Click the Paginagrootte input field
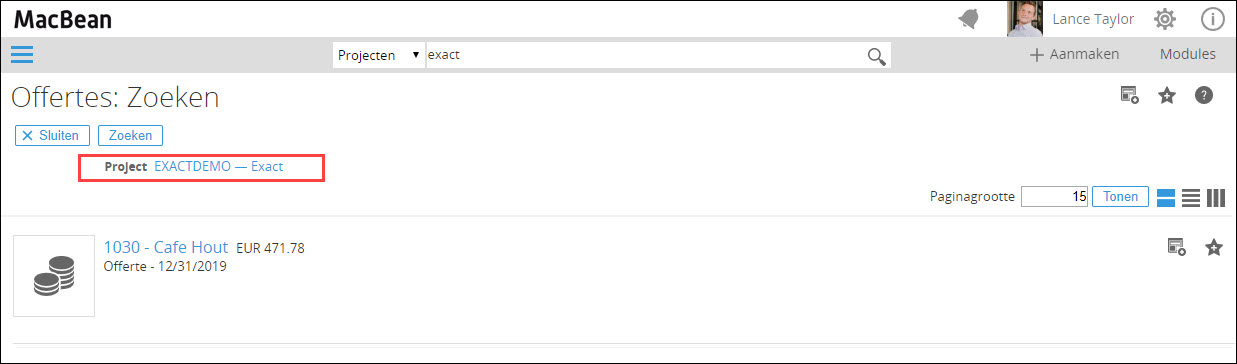The width and height of the screenshot is (1237, 364). [1054, 197]
